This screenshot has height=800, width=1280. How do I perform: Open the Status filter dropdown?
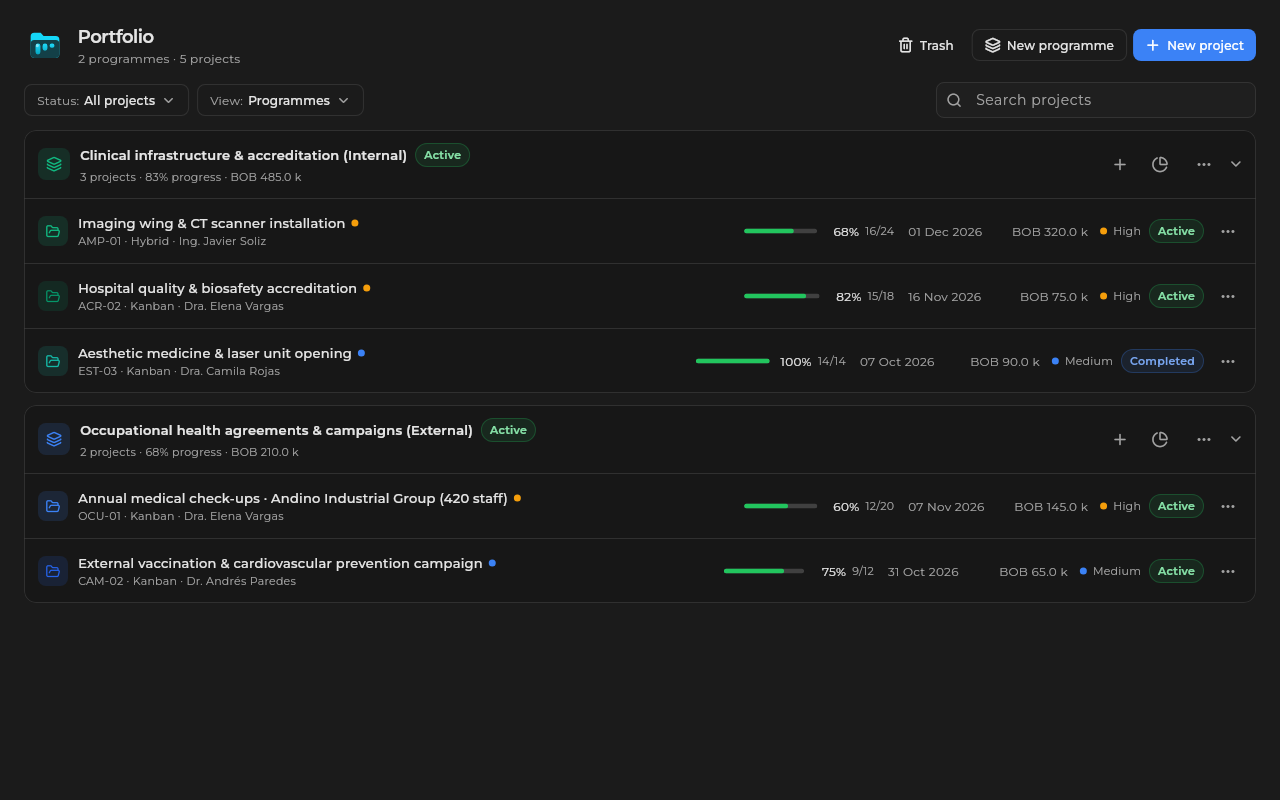(x=106, y=100)
